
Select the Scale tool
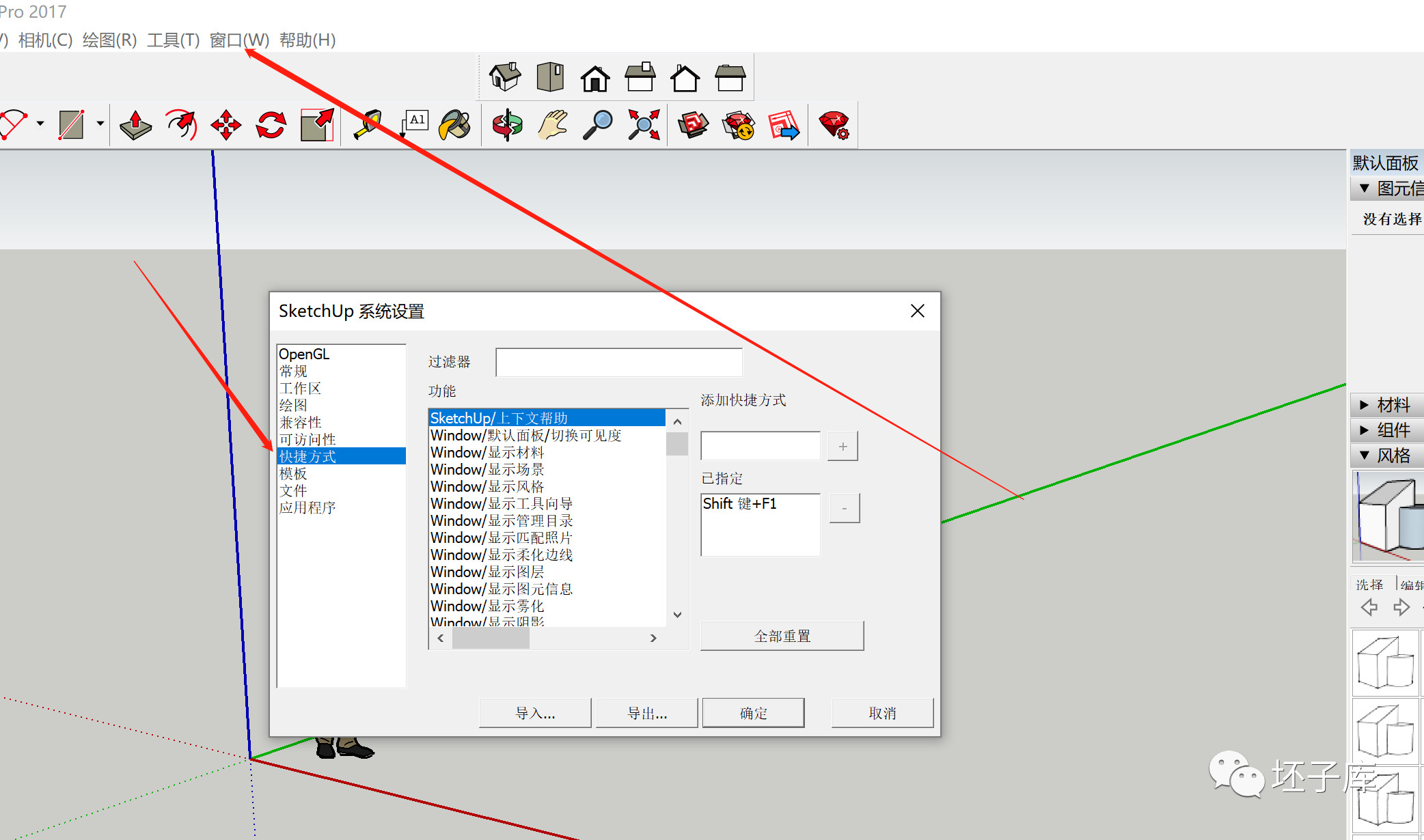pos(317,125)
